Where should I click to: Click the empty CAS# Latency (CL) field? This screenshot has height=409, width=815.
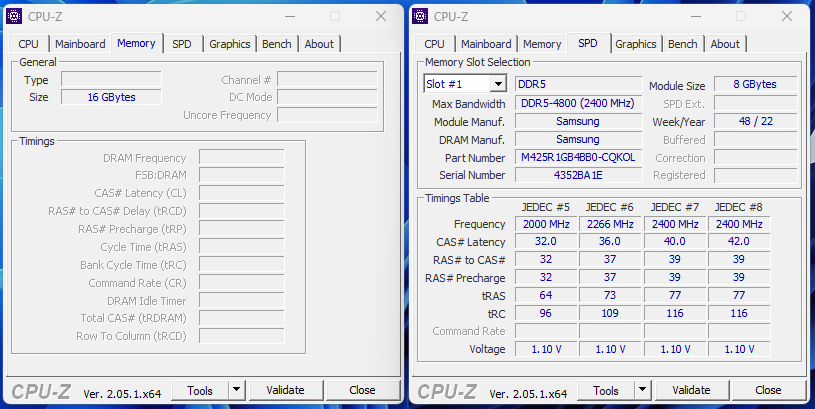pos(242,193)
